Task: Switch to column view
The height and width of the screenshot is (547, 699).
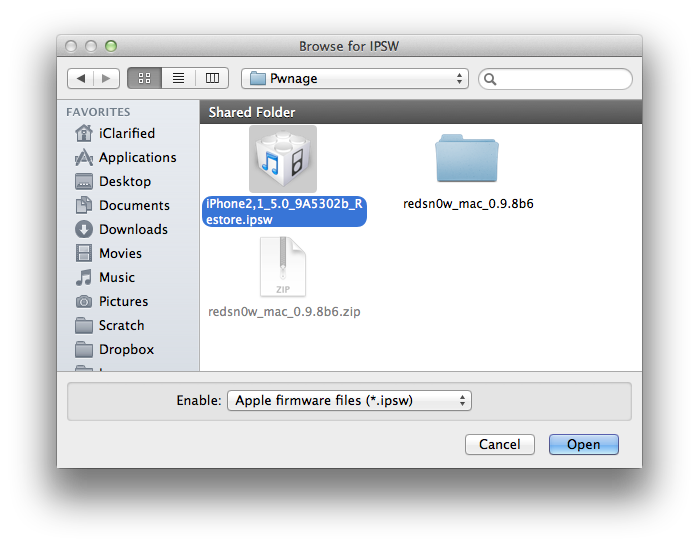Action: (212, 78)
